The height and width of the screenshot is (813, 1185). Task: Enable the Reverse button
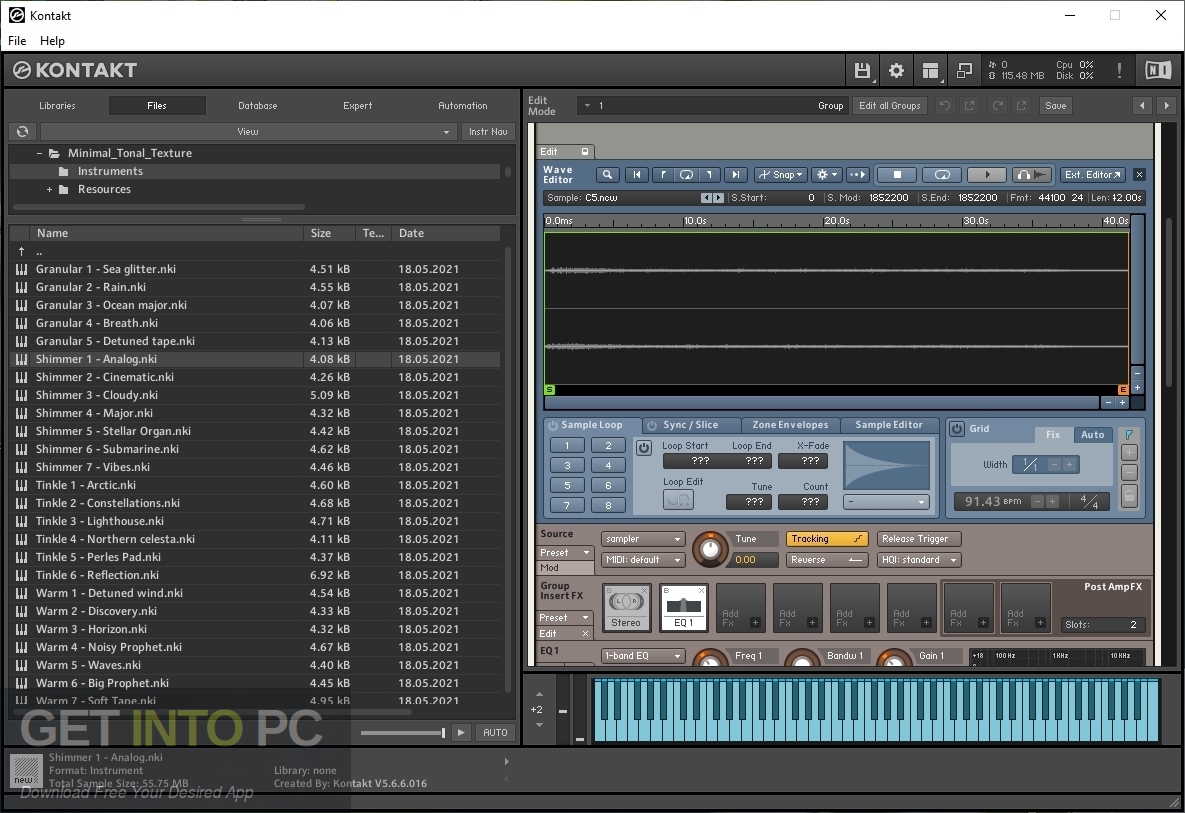[826, 560]
